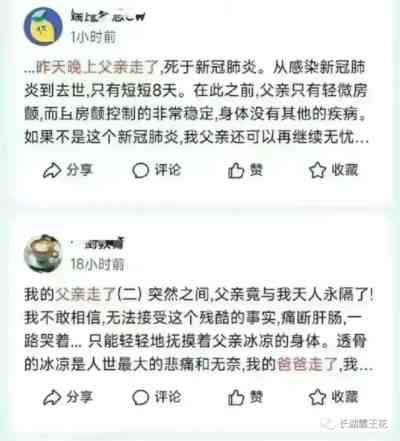Click the 1小时前 timestamp
The width and height of the screenshot is (400, 441).
93,37
